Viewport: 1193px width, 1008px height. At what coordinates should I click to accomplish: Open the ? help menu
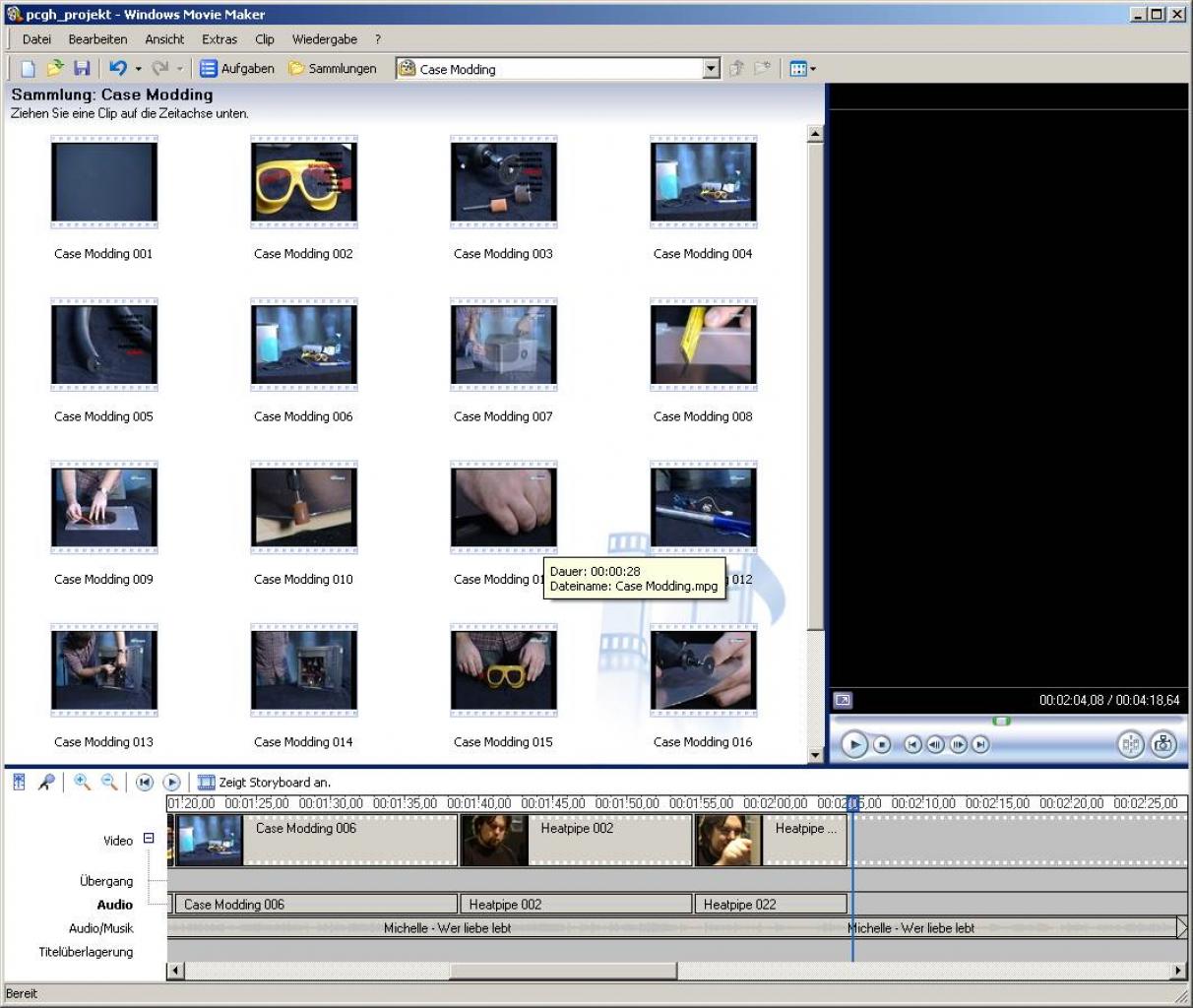[x=378, y=39]
